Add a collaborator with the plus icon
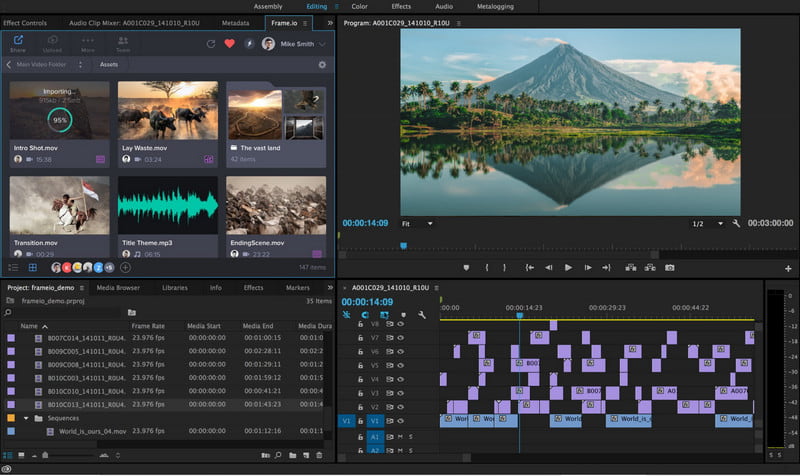 point(125,267)
